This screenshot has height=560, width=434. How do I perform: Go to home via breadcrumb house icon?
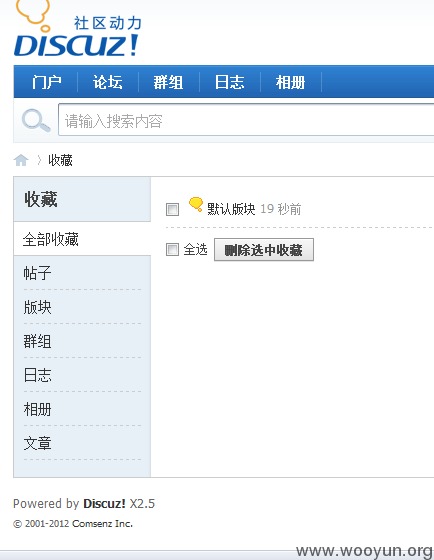21,160
